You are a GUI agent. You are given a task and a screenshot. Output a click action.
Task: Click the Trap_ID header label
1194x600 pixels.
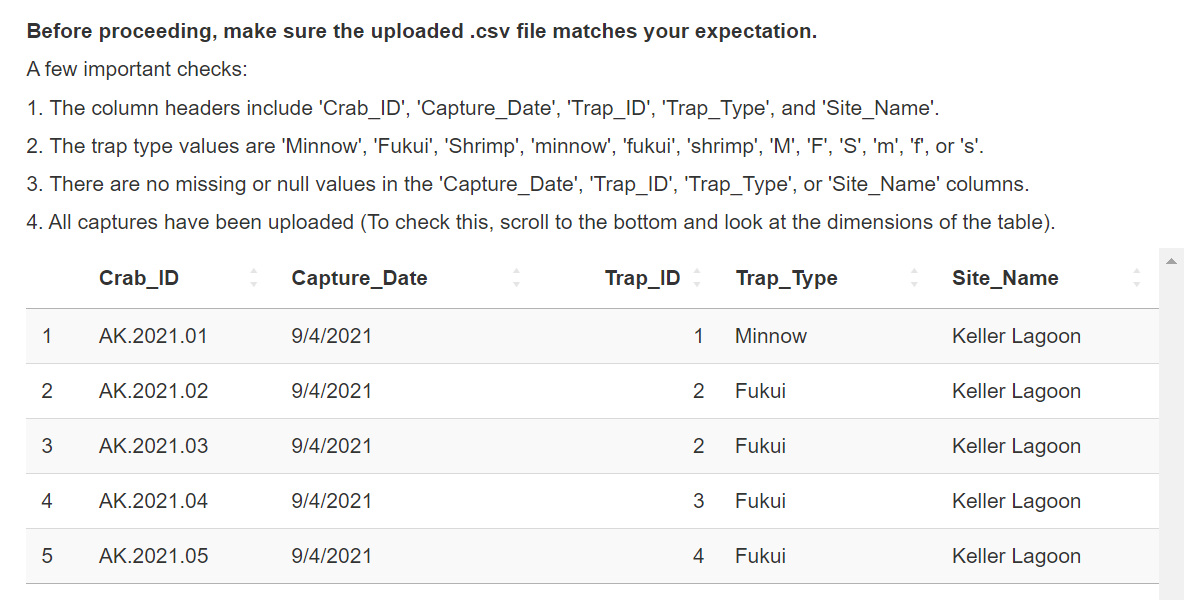(642, 278)
